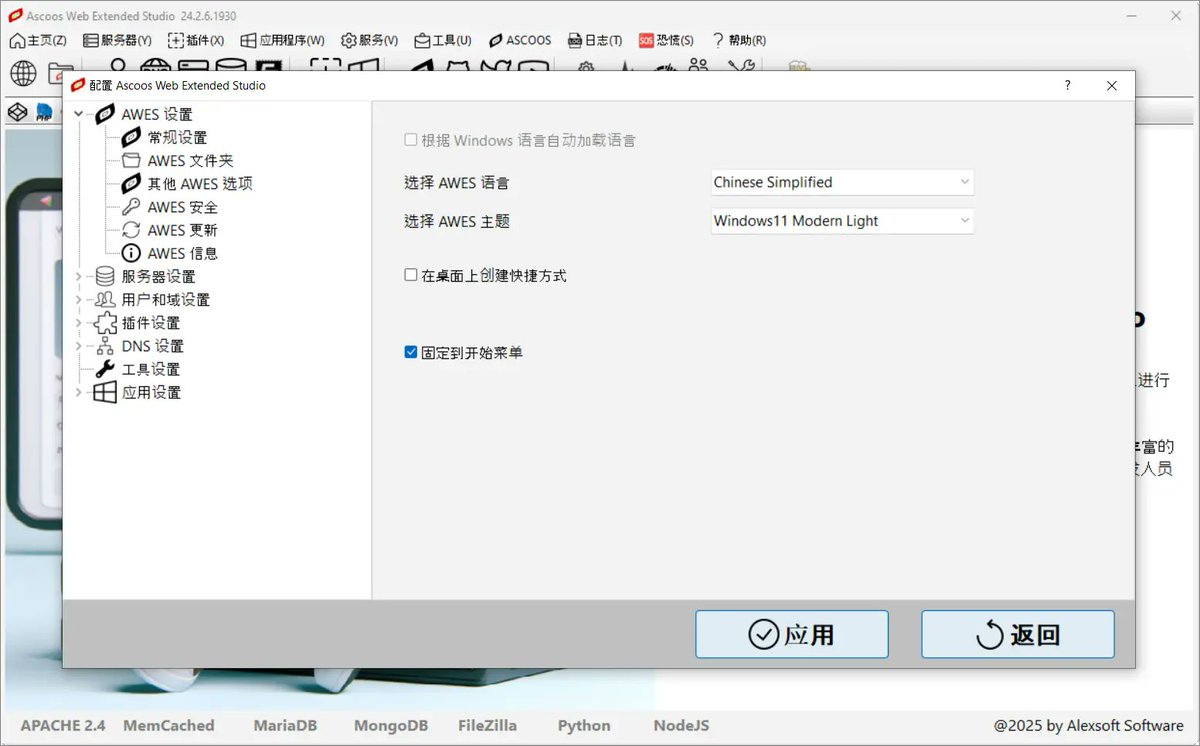Screen dimensions: 1200x746
Task: Click the 工具设置 wrench icon
Action: [x=103, y=368]
